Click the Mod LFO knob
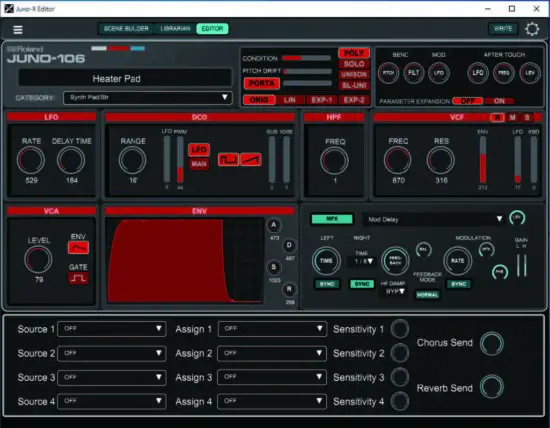The image size is (550, 428). pos(439,73)
